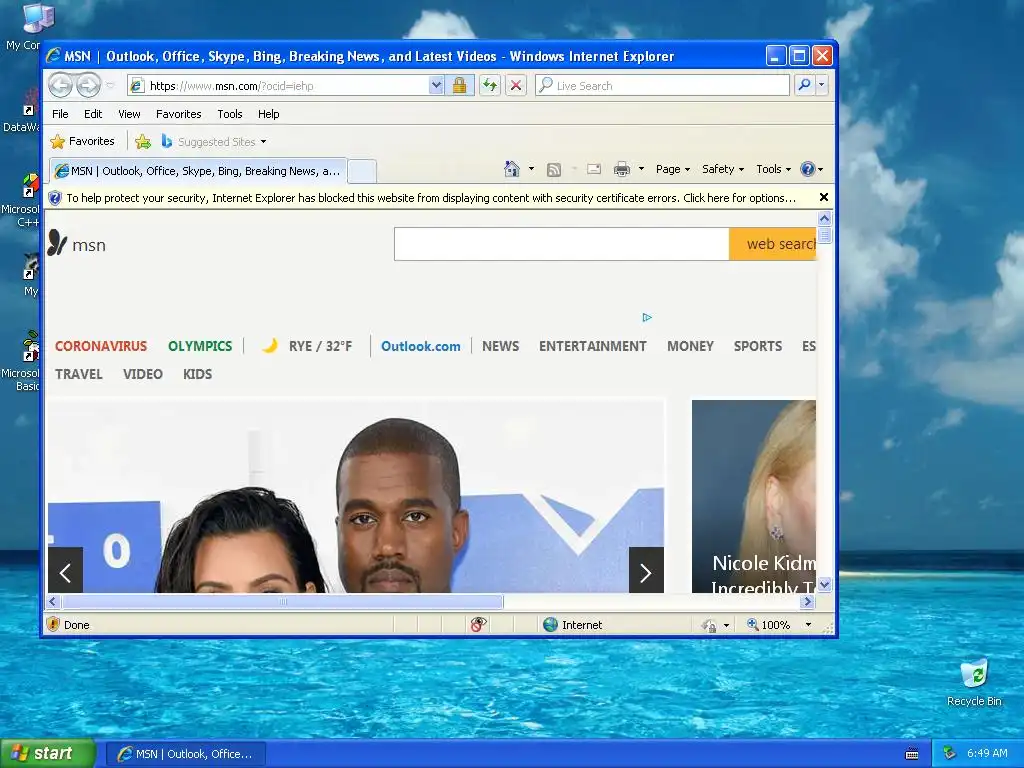Click the Home page icon
Viewport: 1024px width, 768px height.
coord(512,169)
